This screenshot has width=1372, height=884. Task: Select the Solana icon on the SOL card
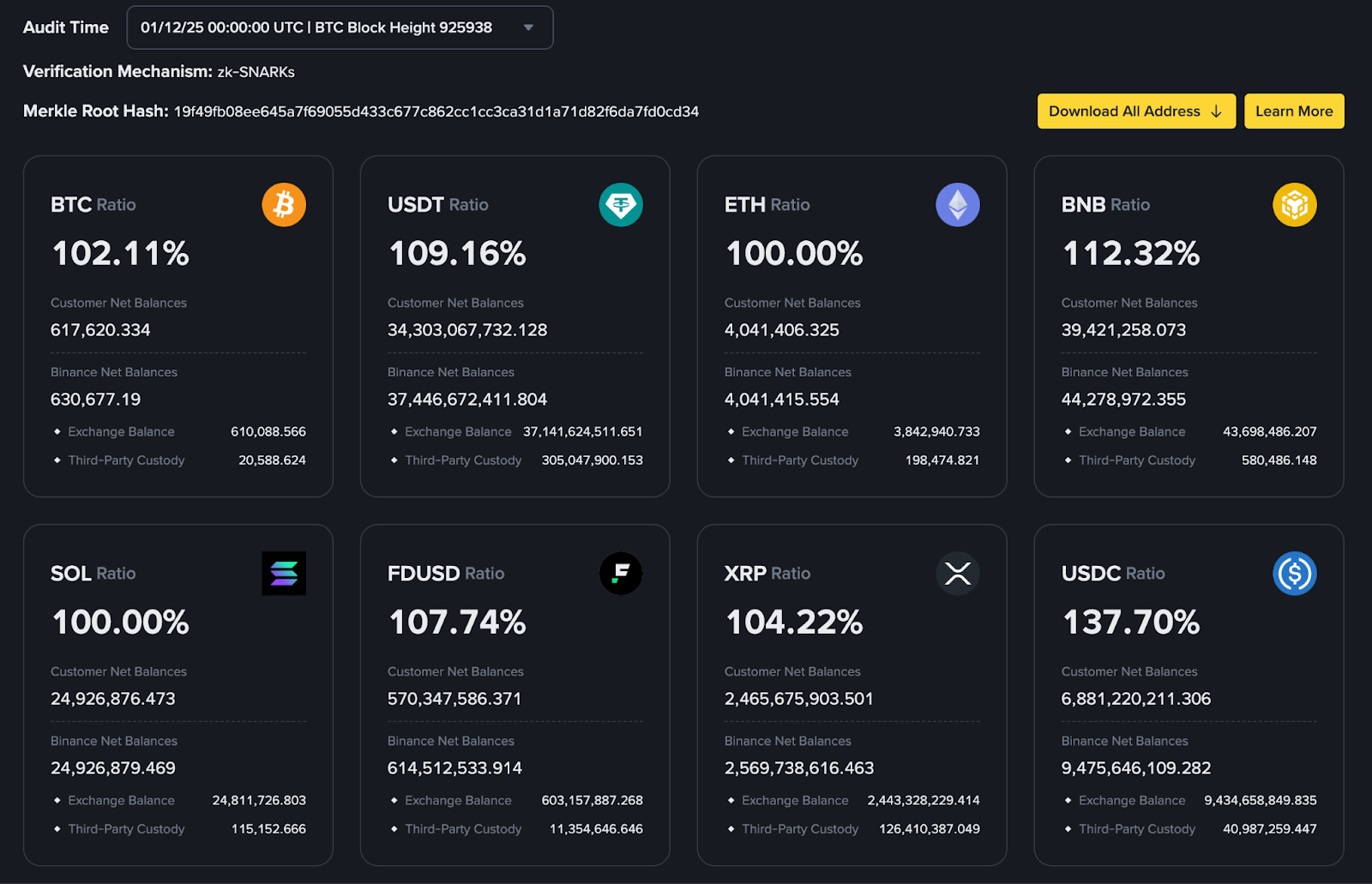[x=284, y=573]
